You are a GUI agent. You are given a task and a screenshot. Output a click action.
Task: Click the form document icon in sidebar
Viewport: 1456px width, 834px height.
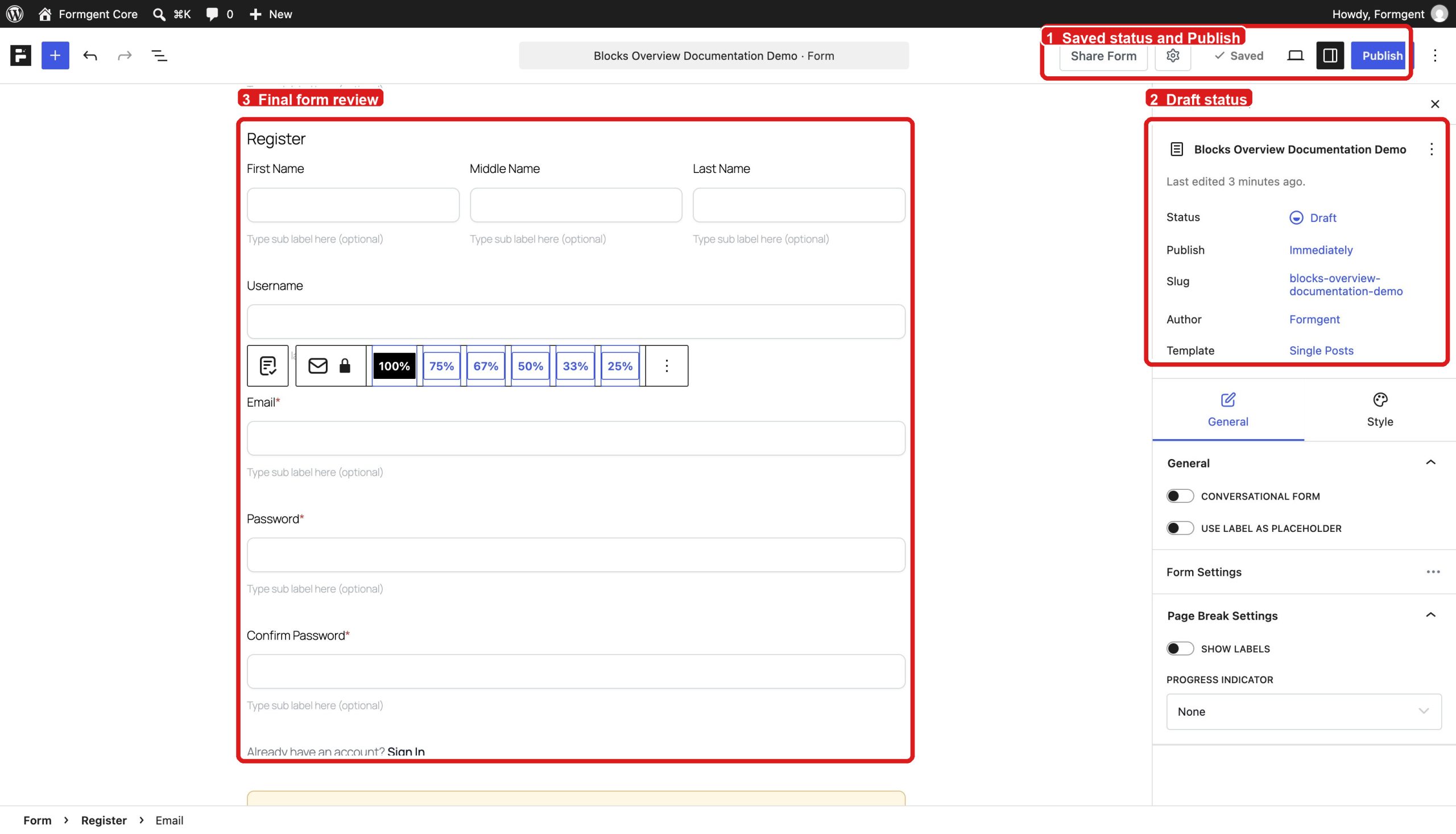(x=1177, y=150)
